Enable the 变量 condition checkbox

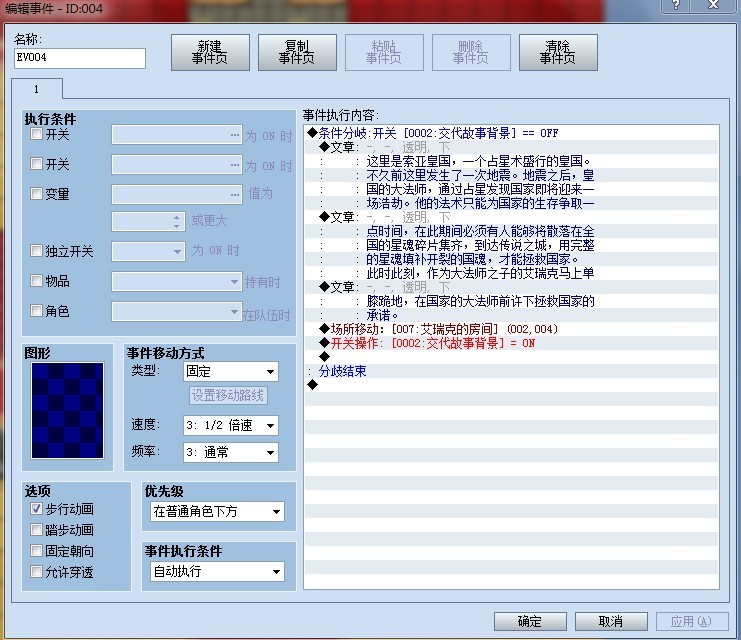coord(36,193)
